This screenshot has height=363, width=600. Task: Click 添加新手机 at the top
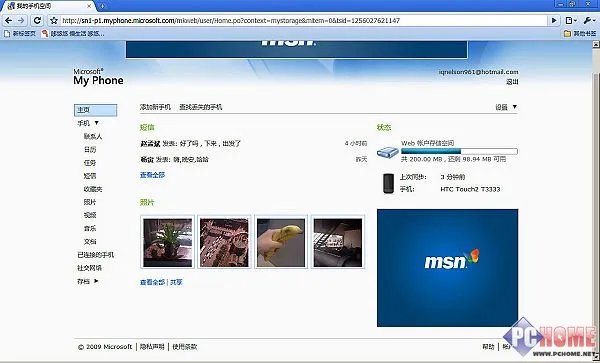point(155,107)
